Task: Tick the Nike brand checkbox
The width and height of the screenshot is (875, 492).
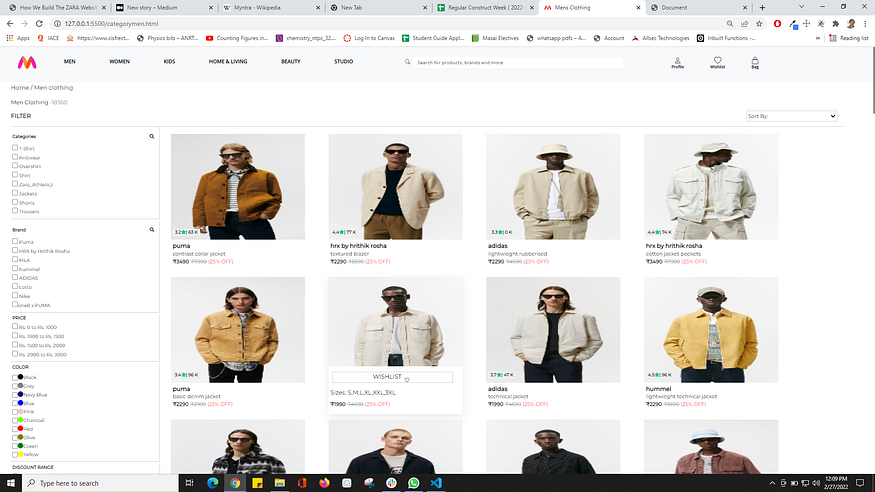Action: click(x=15, y=295)
